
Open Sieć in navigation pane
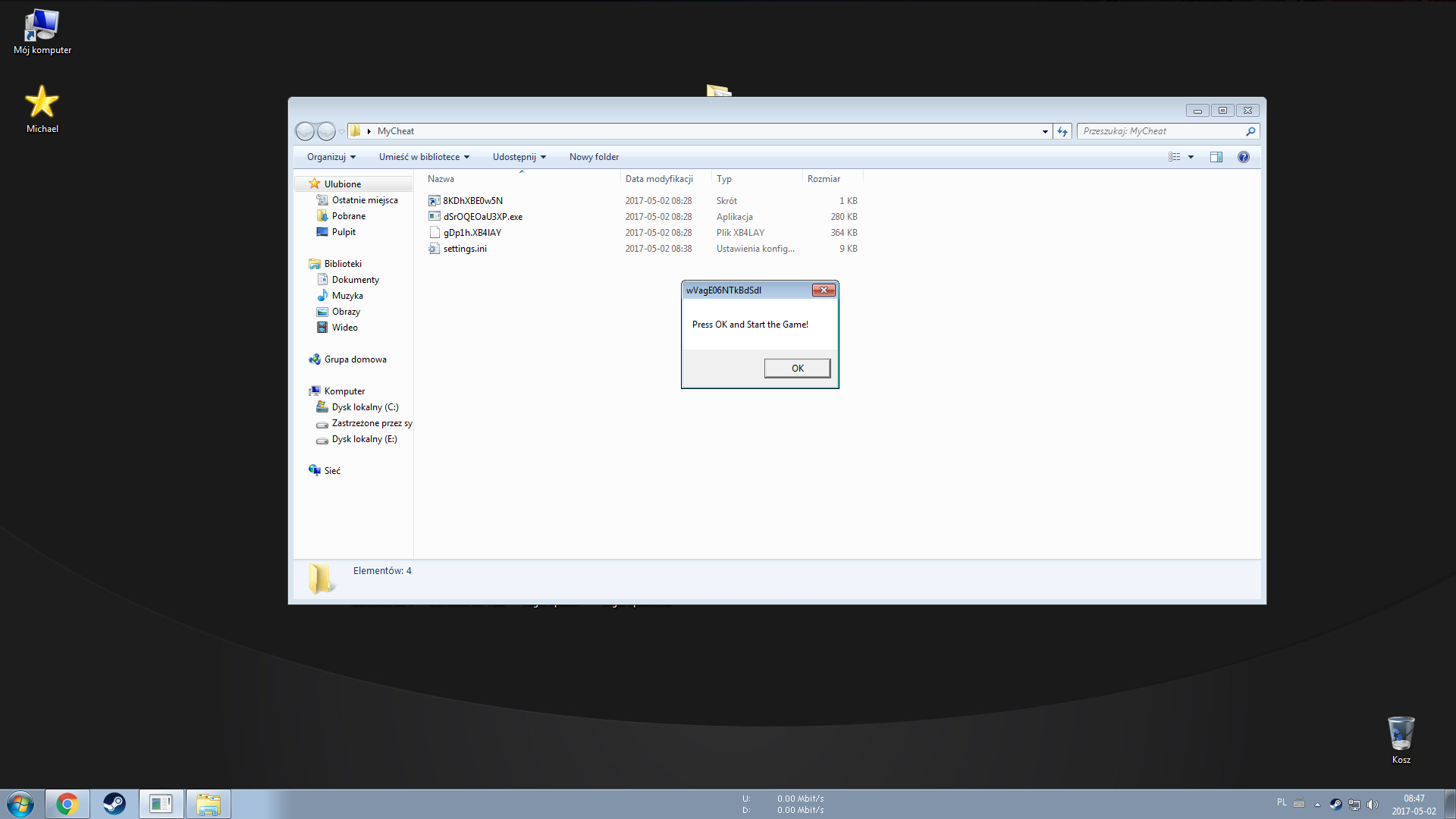(332, 471)
